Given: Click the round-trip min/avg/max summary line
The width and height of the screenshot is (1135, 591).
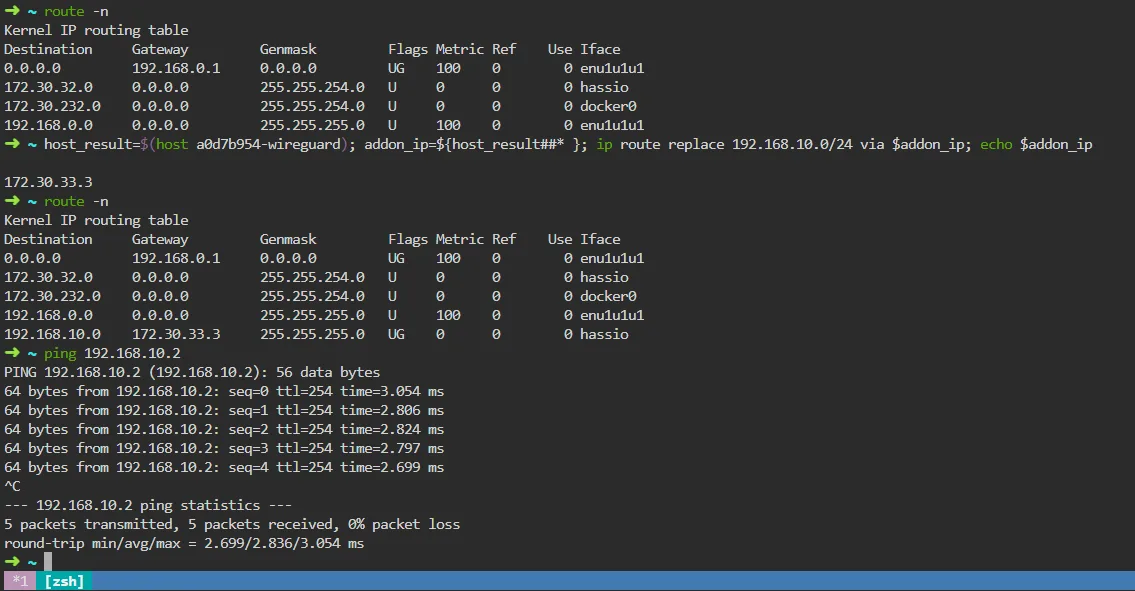Looking at the screenshot, I should 184,543.
